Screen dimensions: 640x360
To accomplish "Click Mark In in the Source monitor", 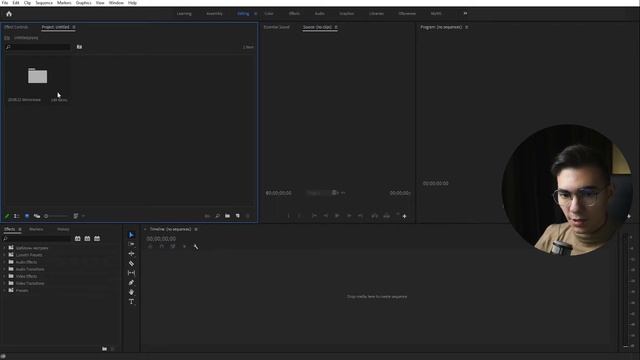I will (x=289, y=216).
